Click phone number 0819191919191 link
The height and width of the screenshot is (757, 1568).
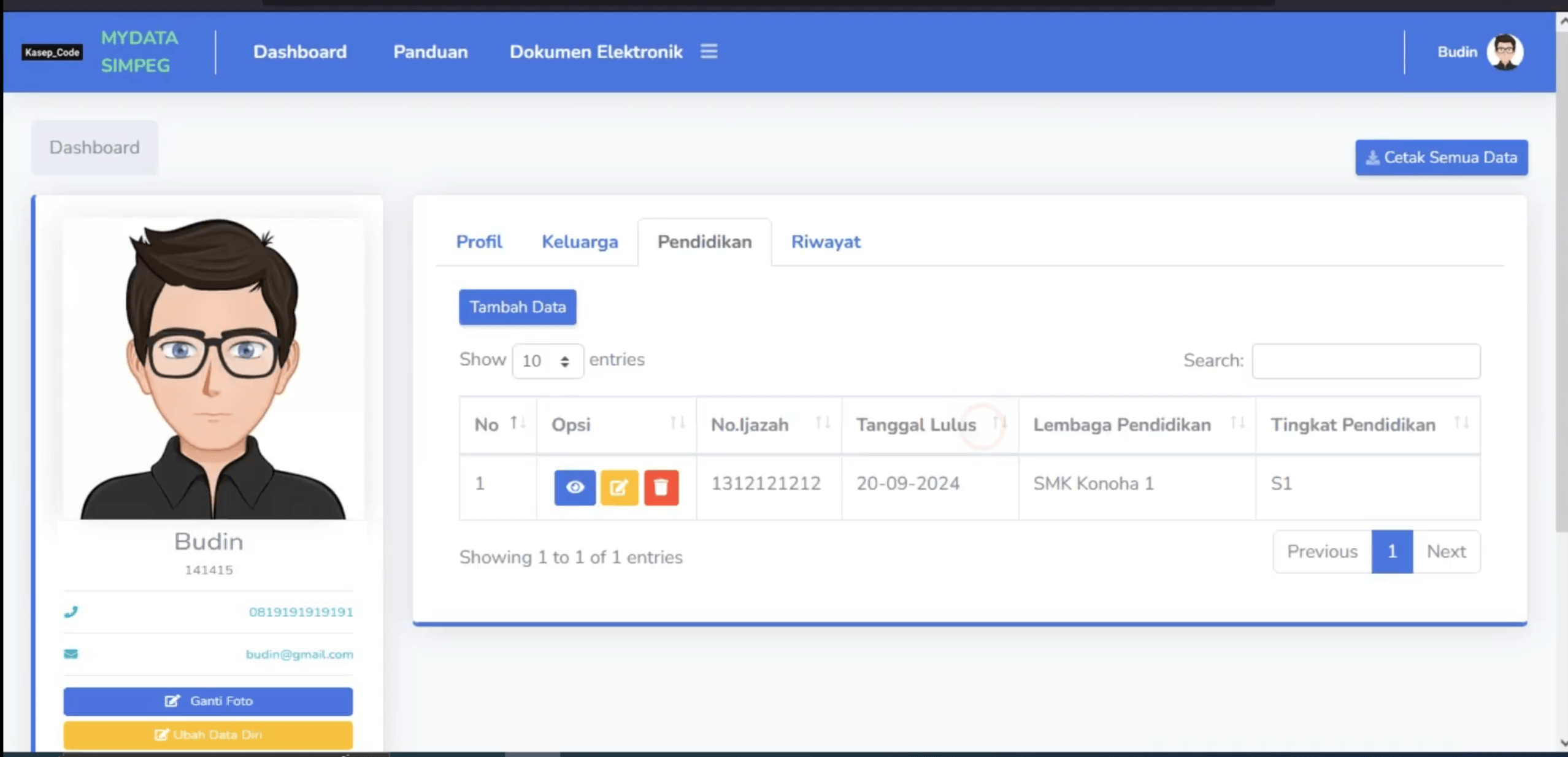click(301, 612)
